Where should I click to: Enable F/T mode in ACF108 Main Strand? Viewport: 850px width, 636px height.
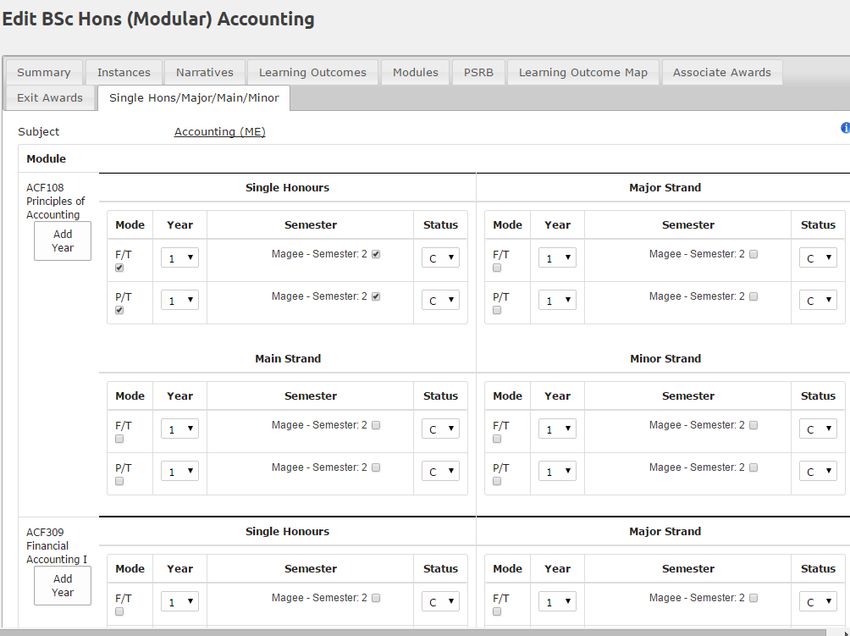tap(119, 439)
